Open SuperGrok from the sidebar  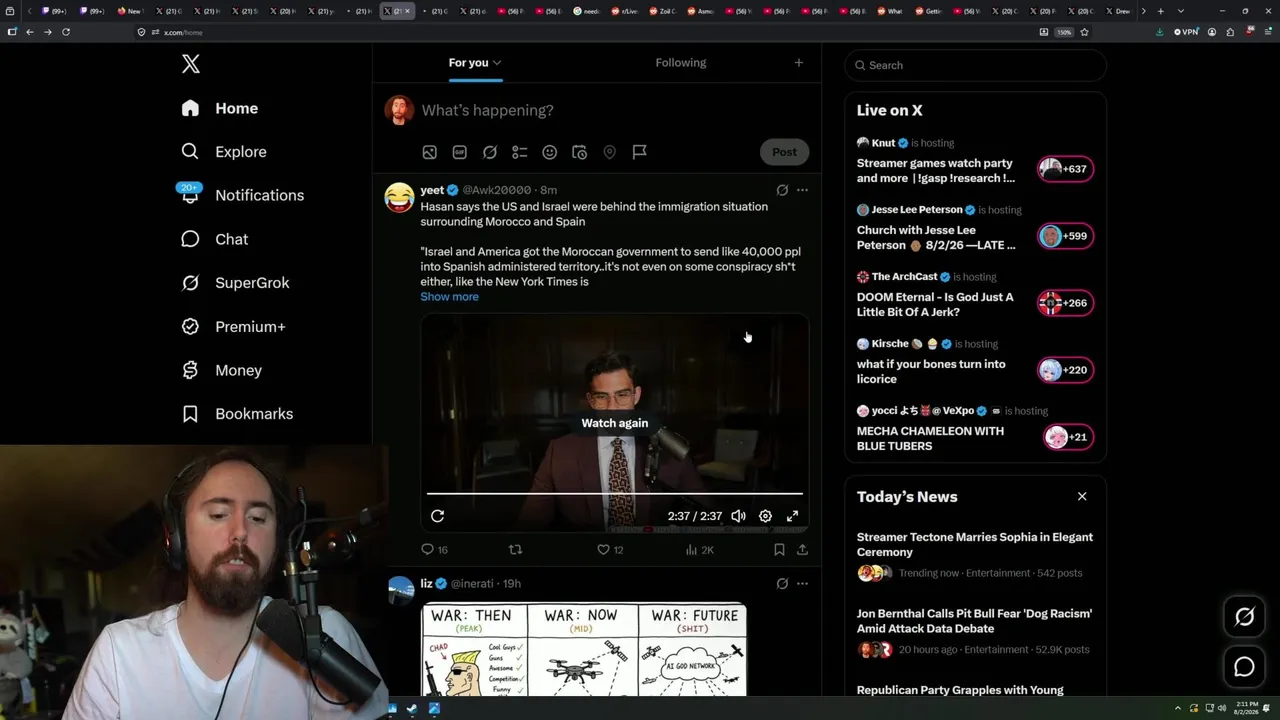click(235, 283)
